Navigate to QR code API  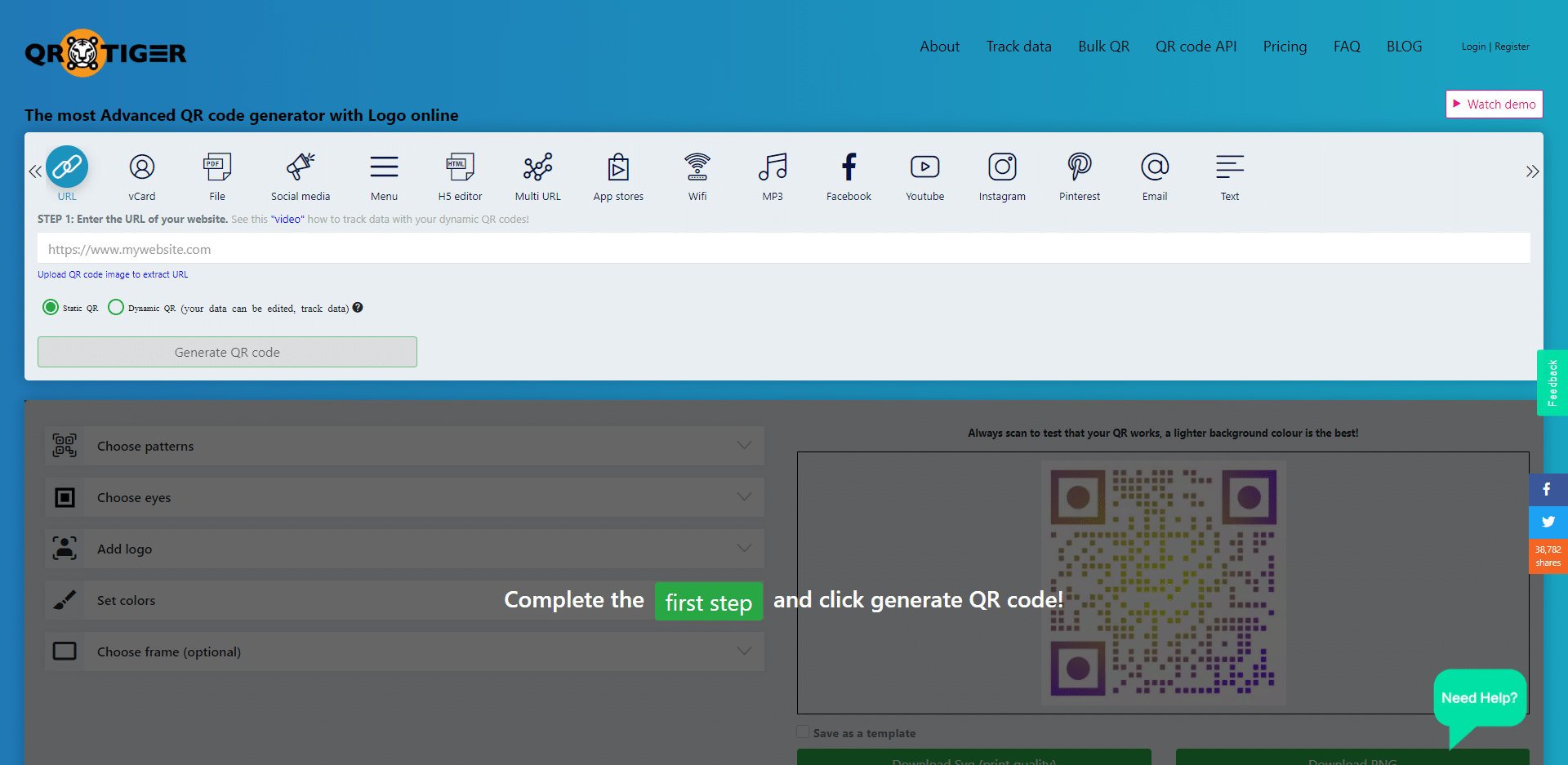[x=1196, y=47]
